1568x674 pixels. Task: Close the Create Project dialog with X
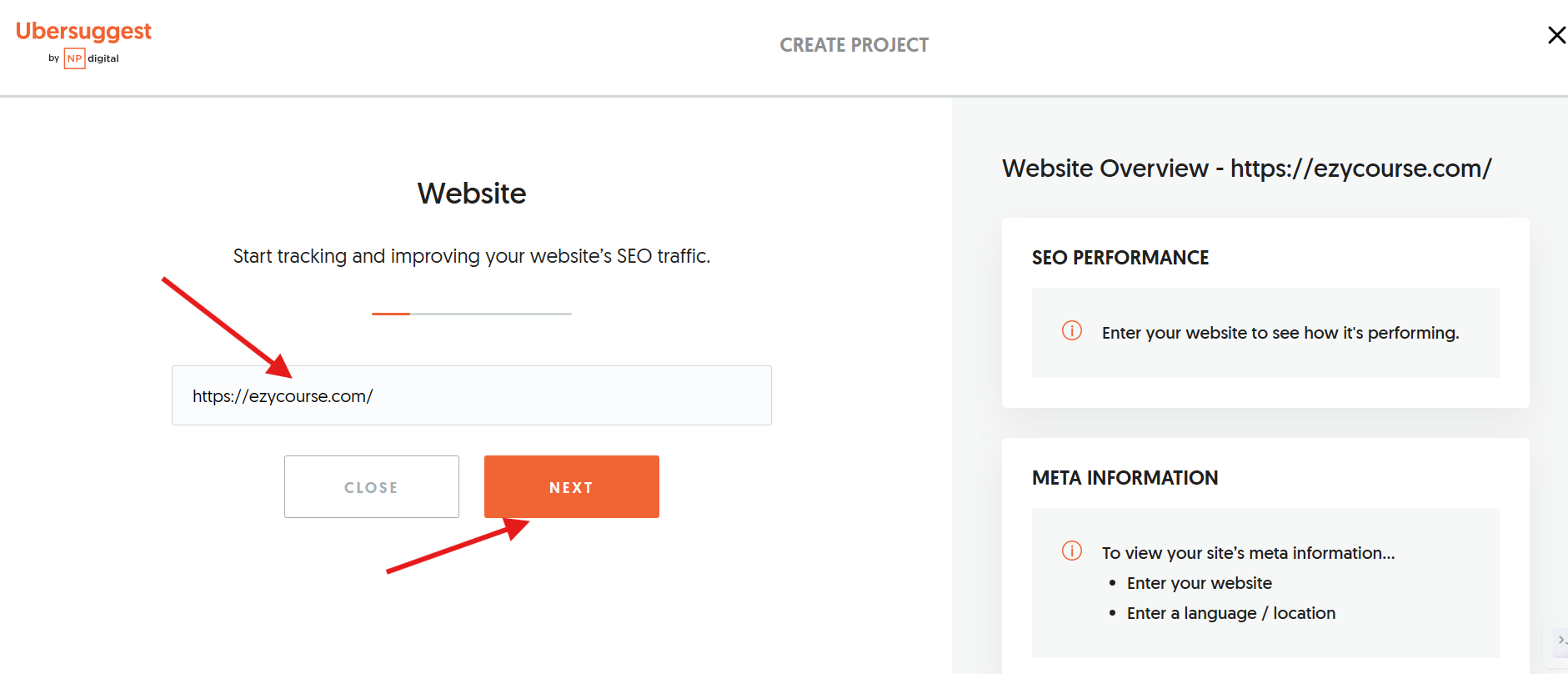pyautogui.click(x=1555, y=35)
